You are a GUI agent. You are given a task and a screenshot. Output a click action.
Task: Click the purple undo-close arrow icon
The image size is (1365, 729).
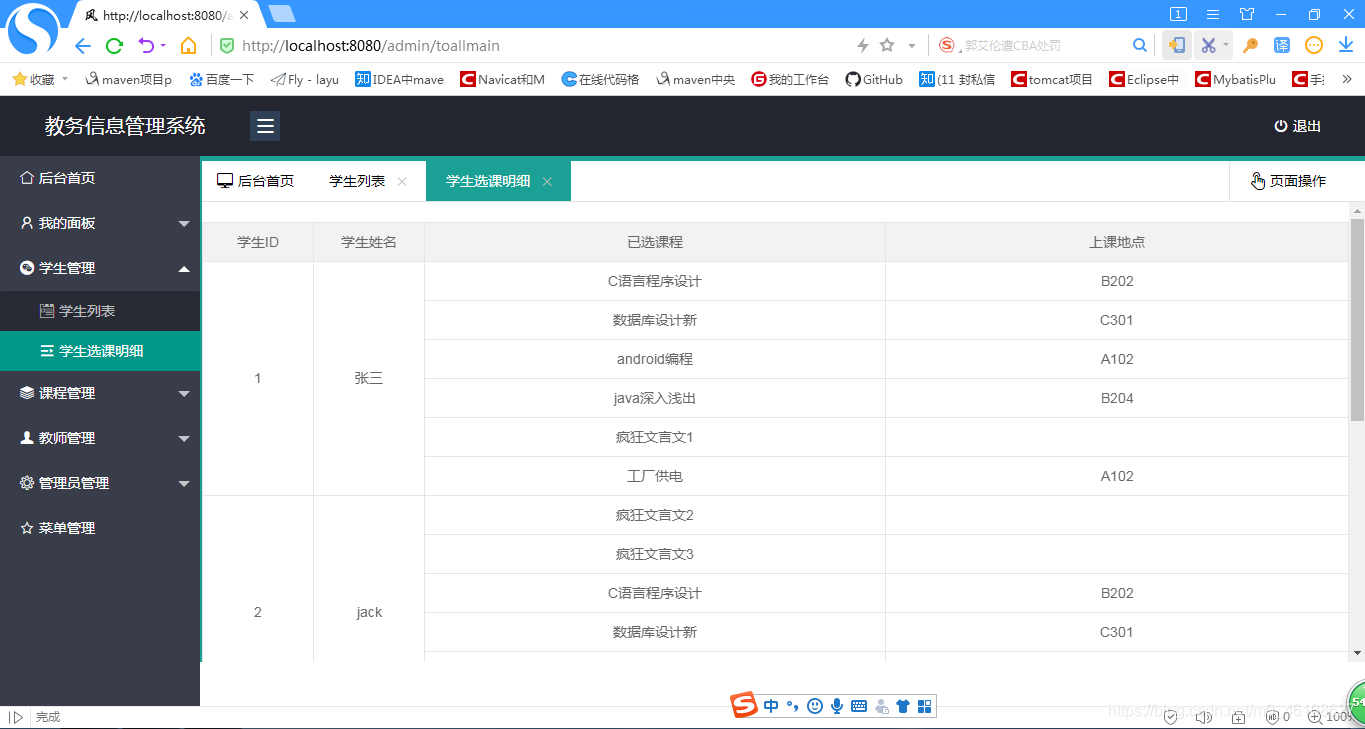(x=146, y=45)
